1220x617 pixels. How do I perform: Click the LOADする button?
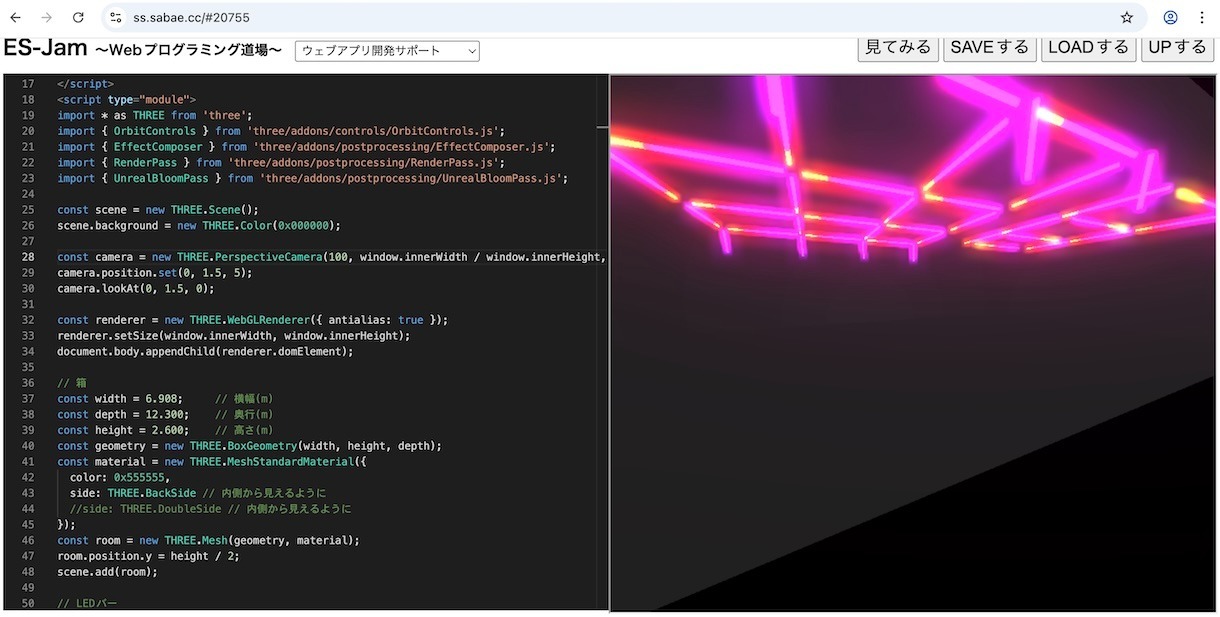point(1089,47)
